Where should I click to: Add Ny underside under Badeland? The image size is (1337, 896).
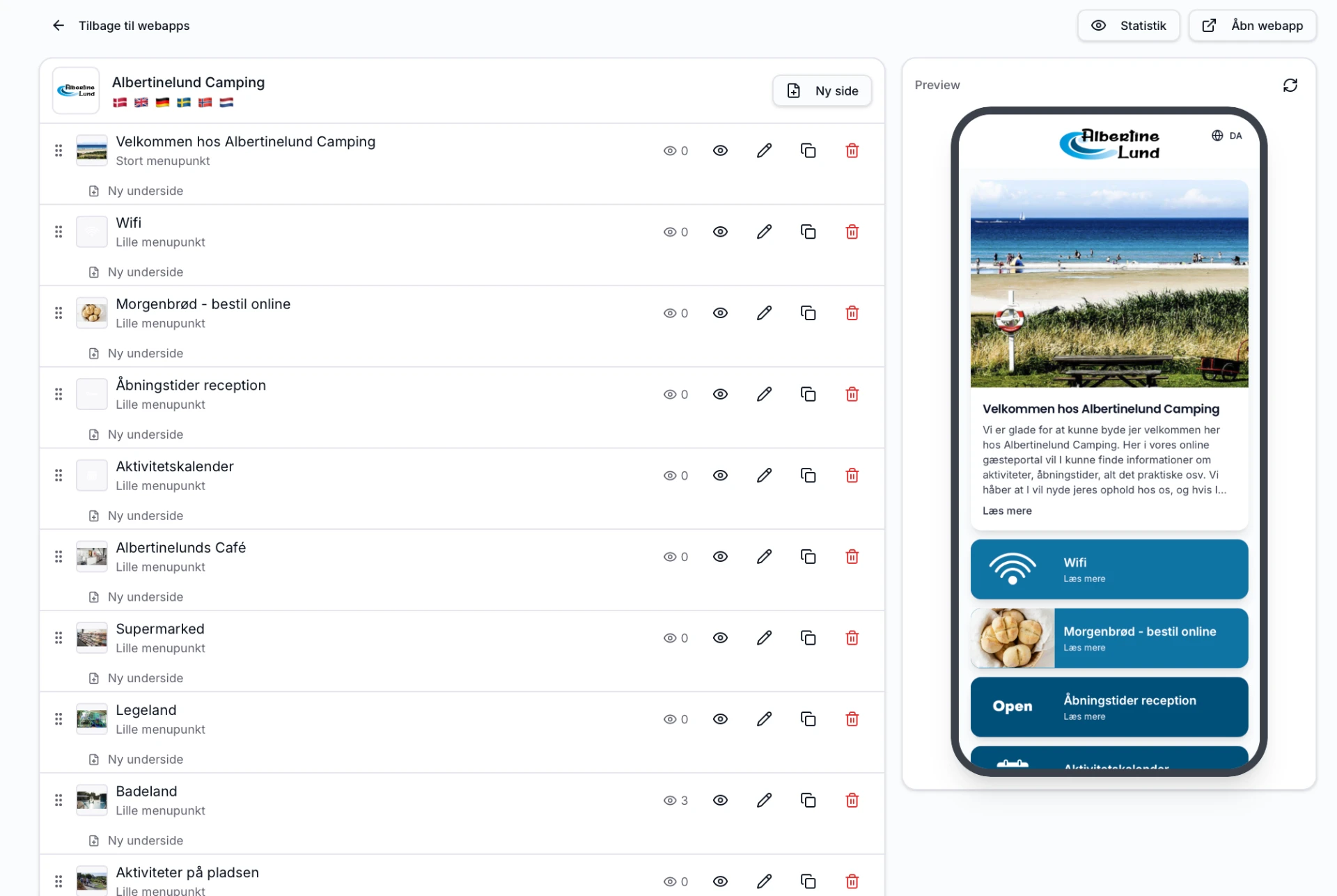pos(136,841)
